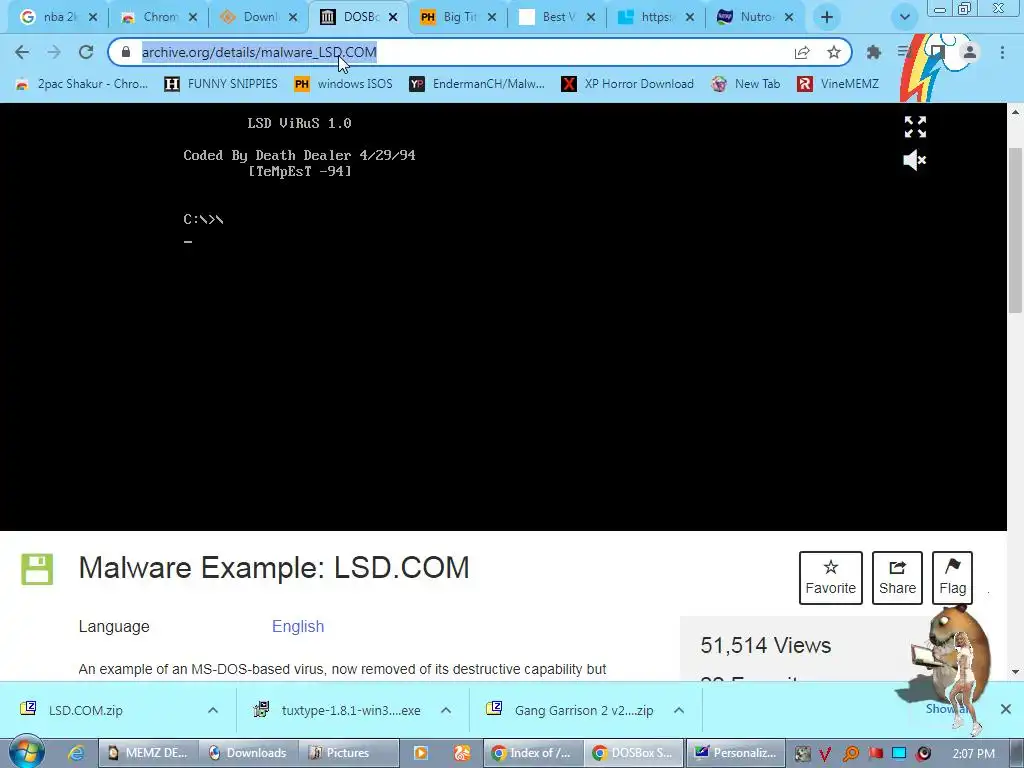
Task: Click the Favorite button
Action: click(830, 577)
